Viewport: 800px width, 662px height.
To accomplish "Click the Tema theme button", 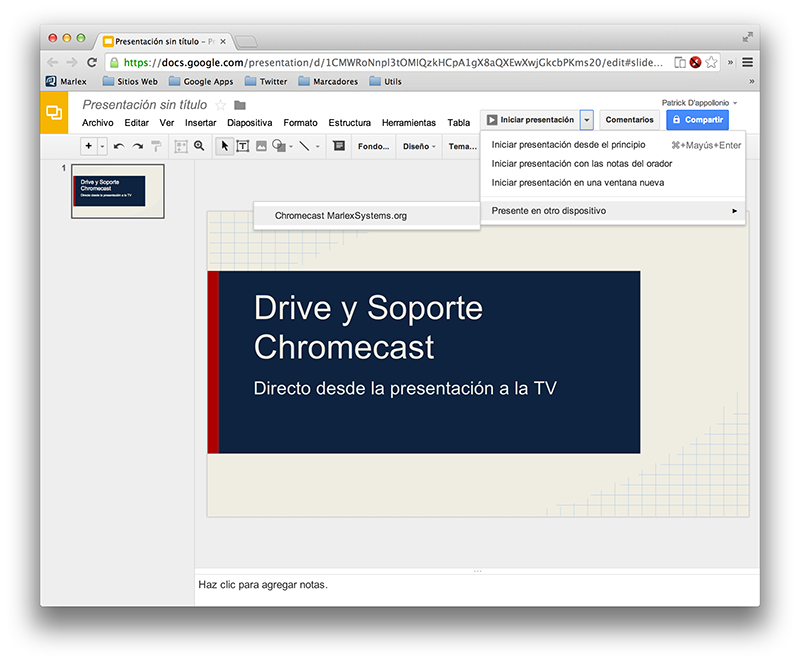I will point(462,146).
